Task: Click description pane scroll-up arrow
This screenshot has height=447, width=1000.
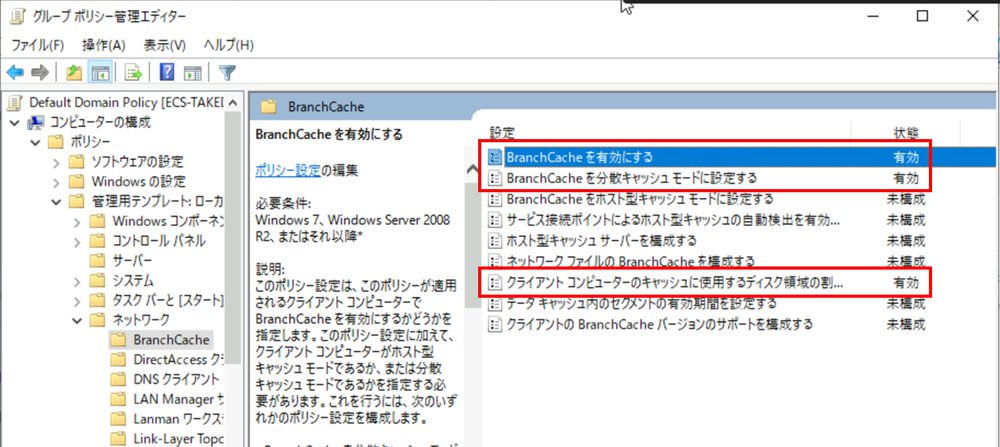Action: [x=474, y=169]
